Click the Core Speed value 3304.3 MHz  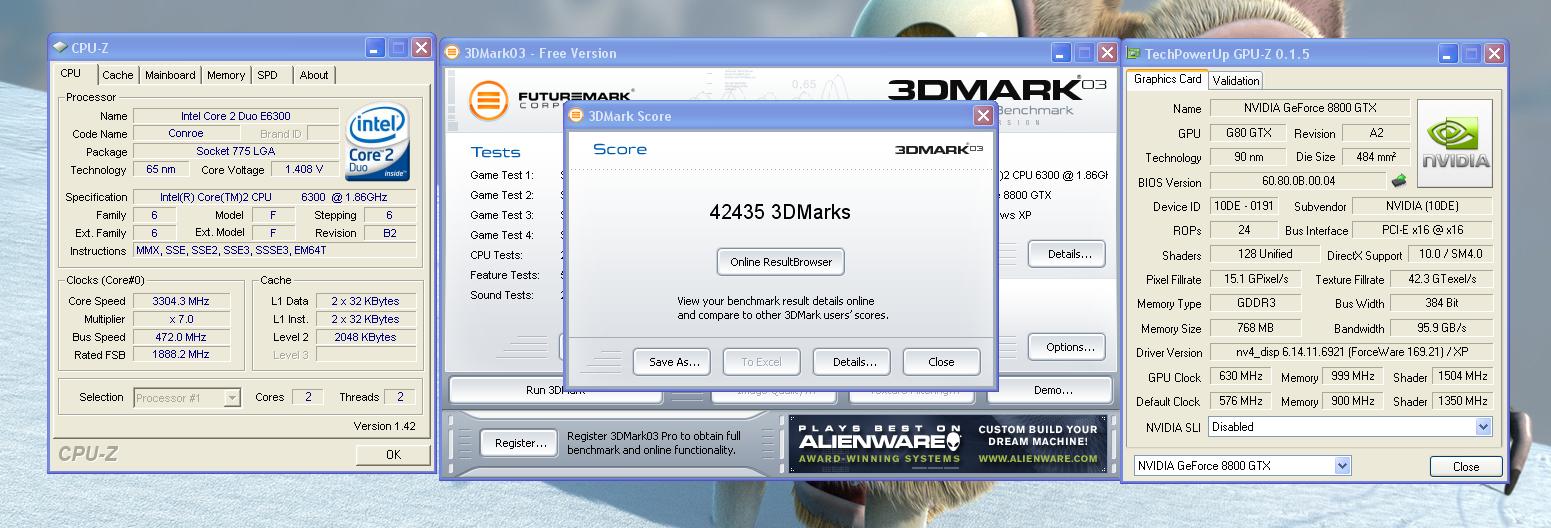181,301
